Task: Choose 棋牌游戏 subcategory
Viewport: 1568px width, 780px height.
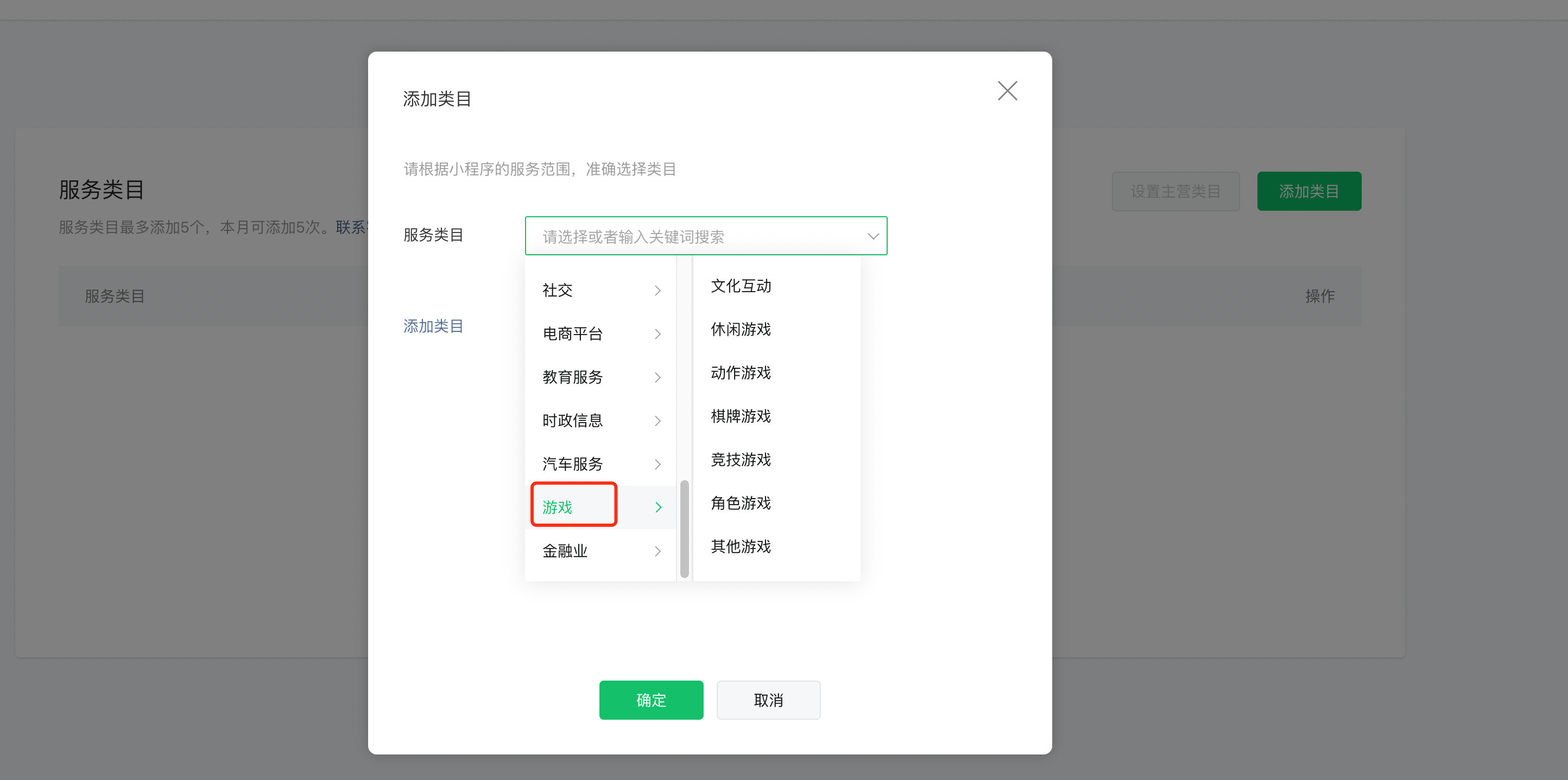Action: click(741, 417)
